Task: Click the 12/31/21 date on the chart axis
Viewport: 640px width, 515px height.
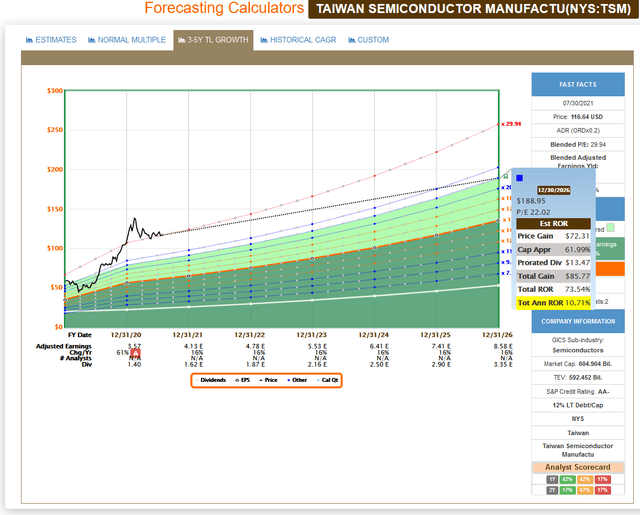Action: [187, 335]
